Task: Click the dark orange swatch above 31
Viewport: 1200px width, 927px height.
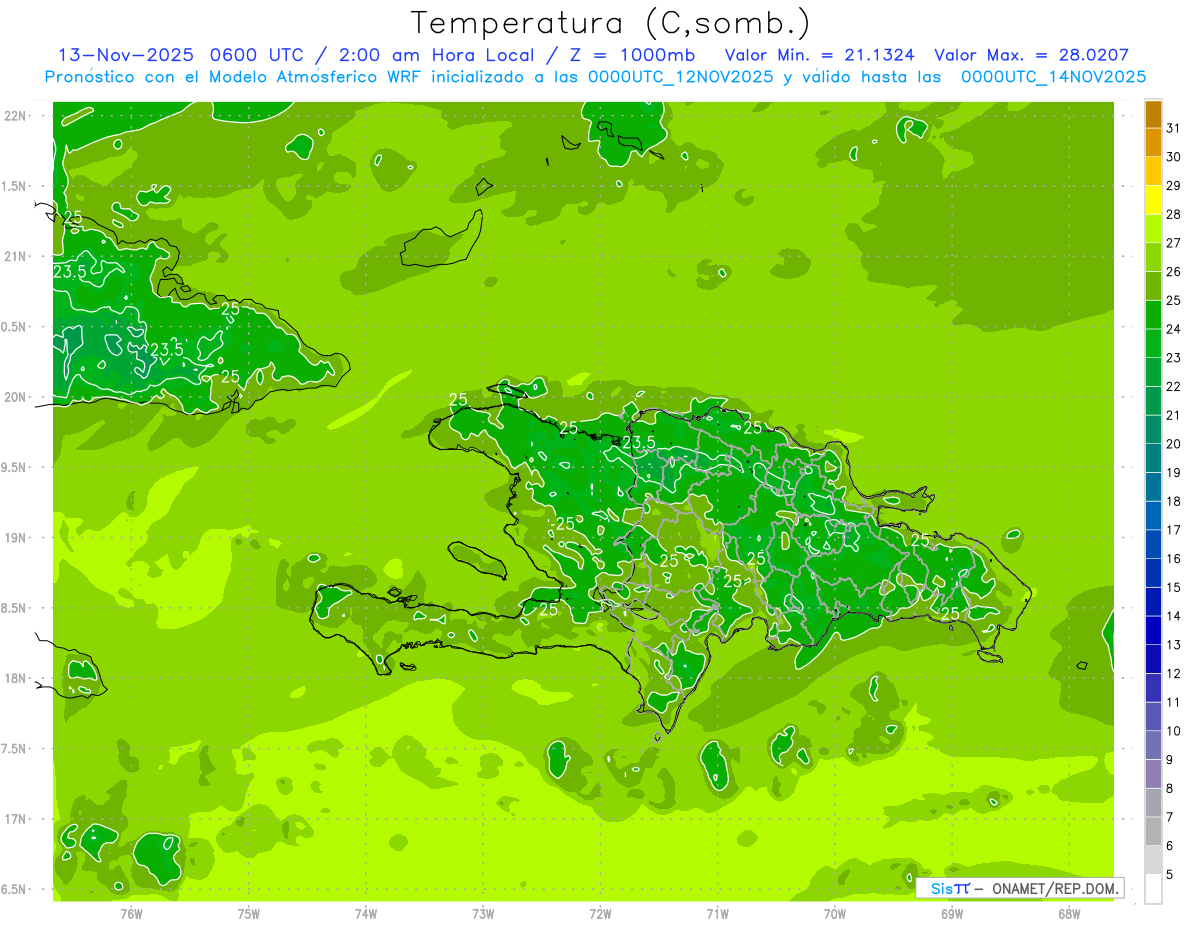Action: [x=1153, y=115]
